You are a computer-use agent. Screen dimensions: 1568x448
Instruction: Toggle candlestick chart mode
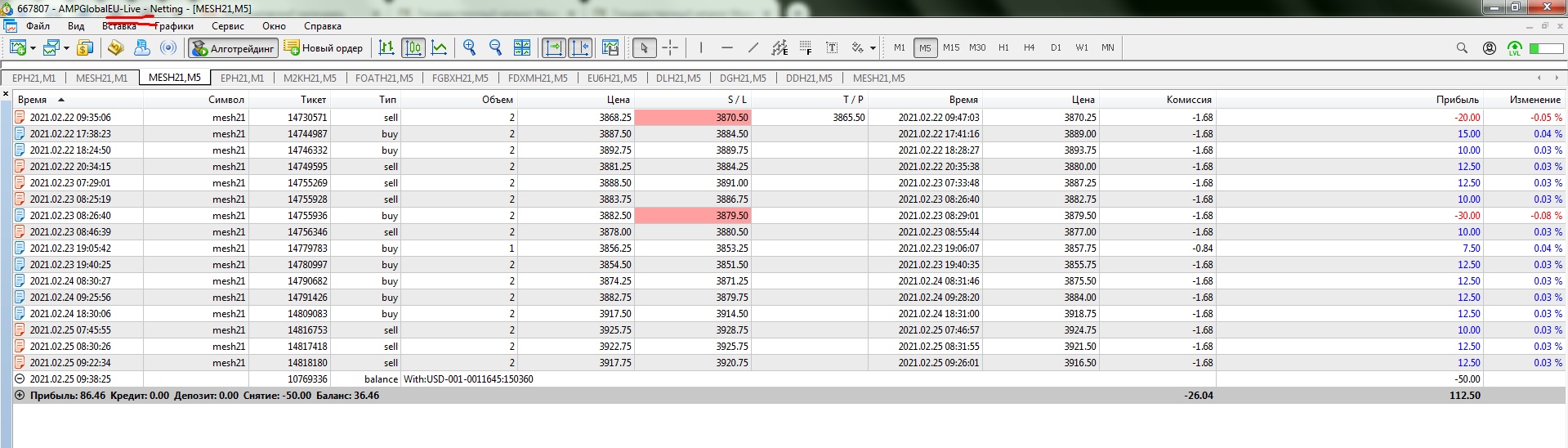click(x=413, y=48)
